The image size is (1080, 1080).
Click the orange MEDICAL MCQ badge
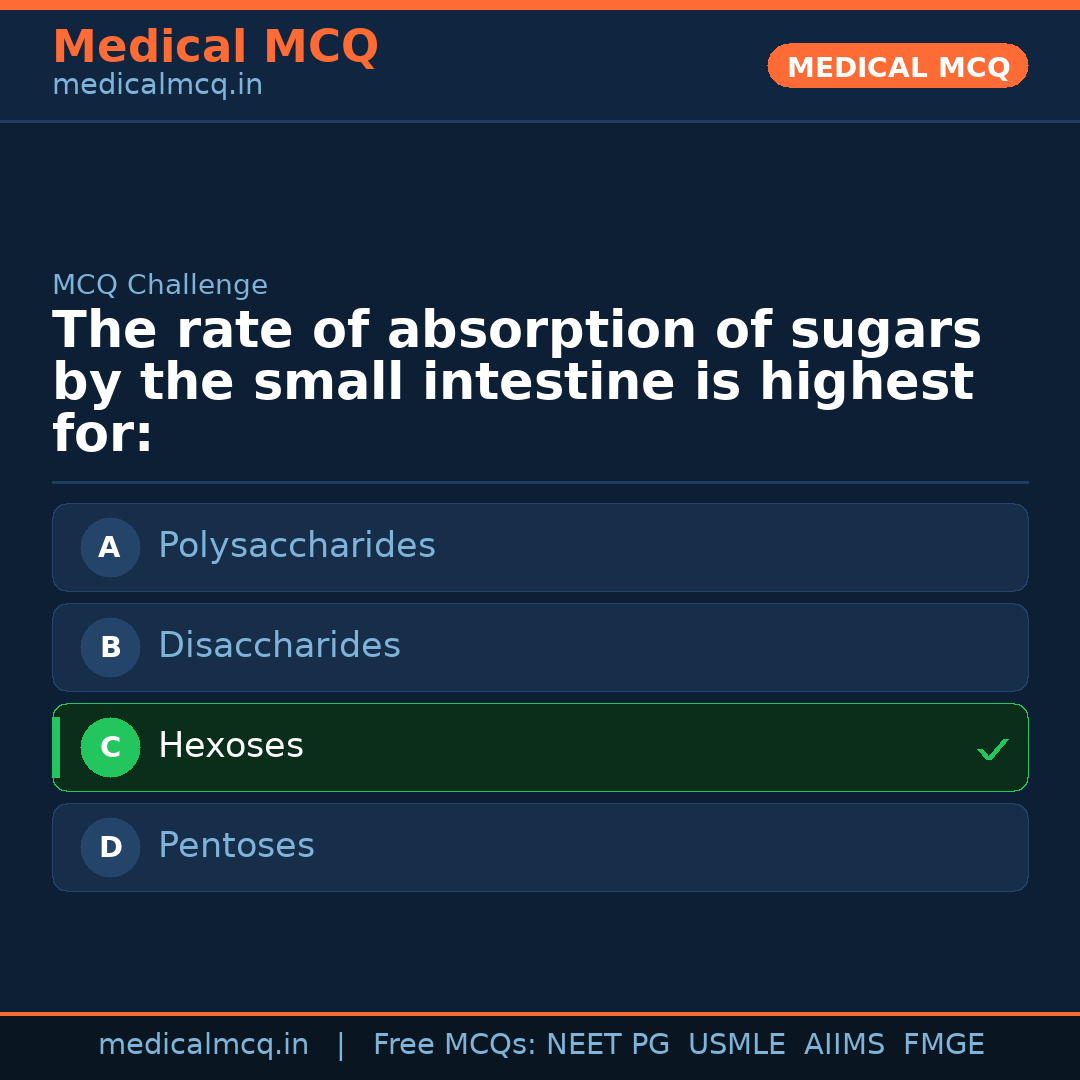click(898, 66)
